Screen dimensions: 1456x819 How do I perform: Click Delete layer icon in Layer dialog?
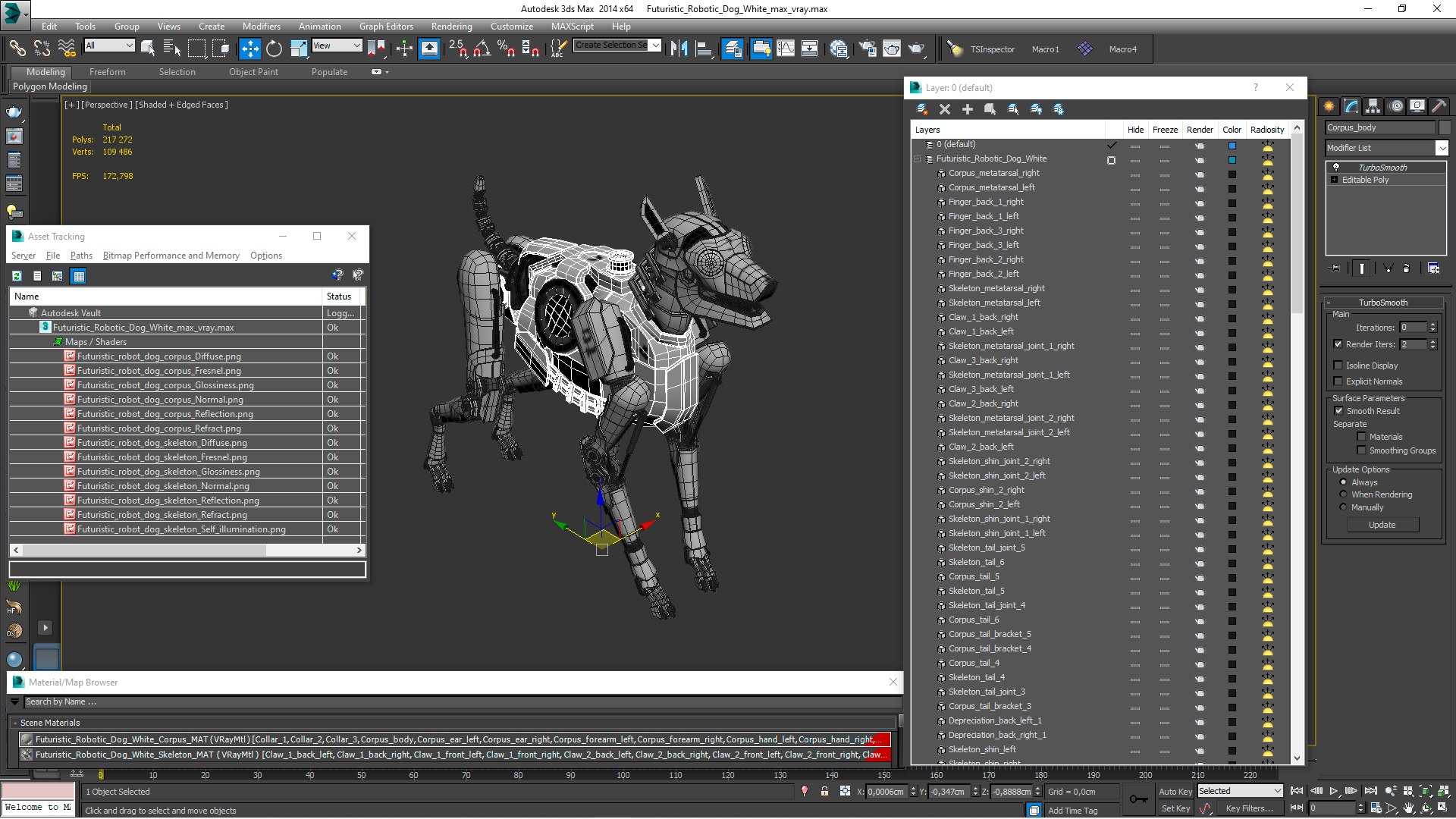(x=945, y=109)
